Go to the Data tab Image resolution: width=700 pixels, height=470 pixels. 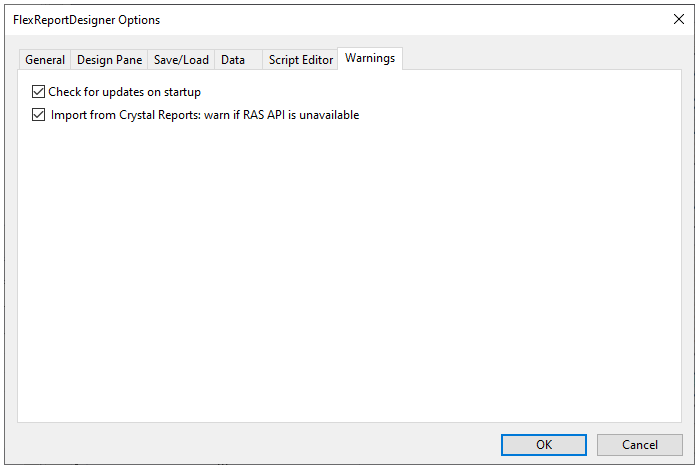pyautogui.click(x=233, y=60)
